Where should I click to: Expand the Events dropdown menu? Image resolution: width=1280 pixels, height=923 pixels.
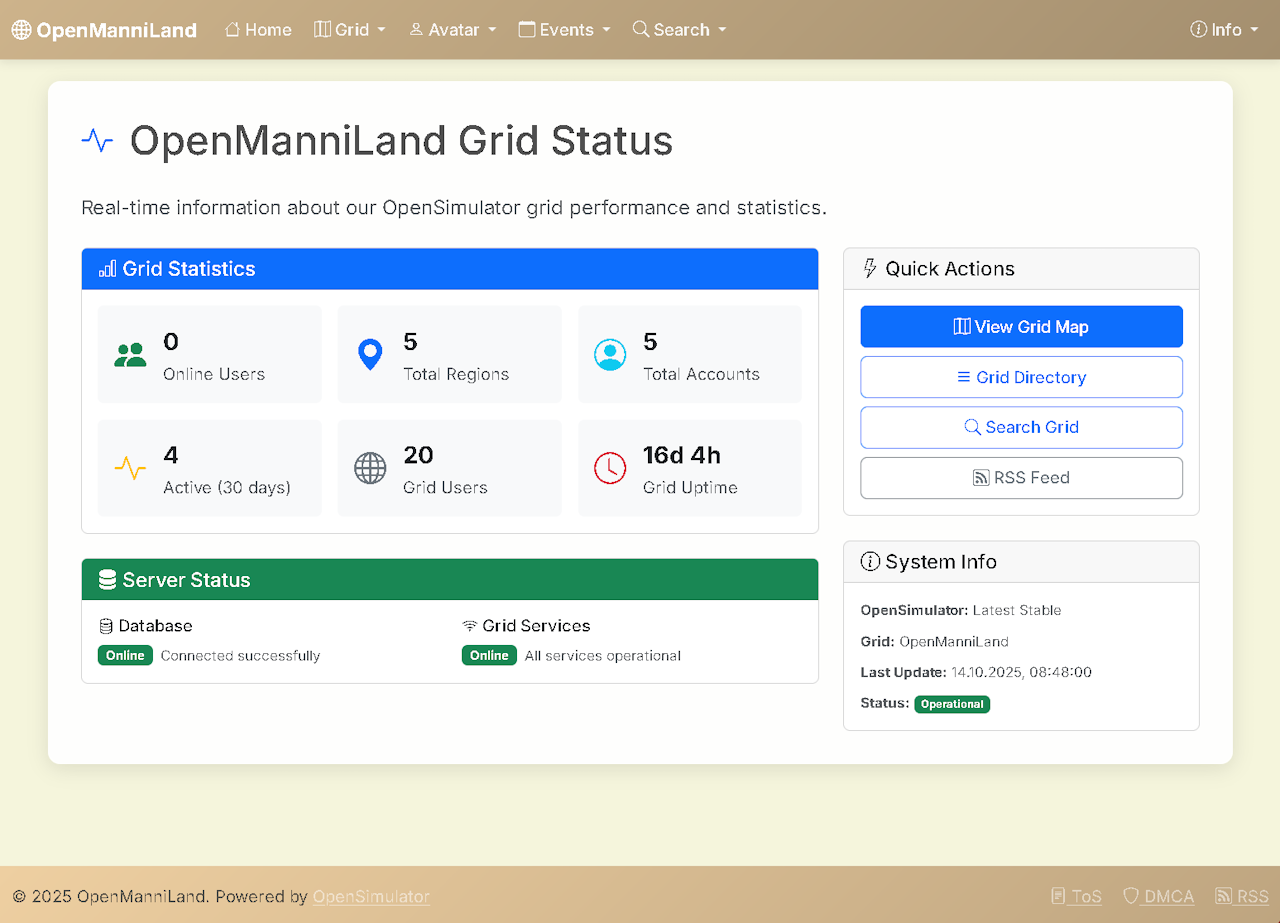coord(565,30)
